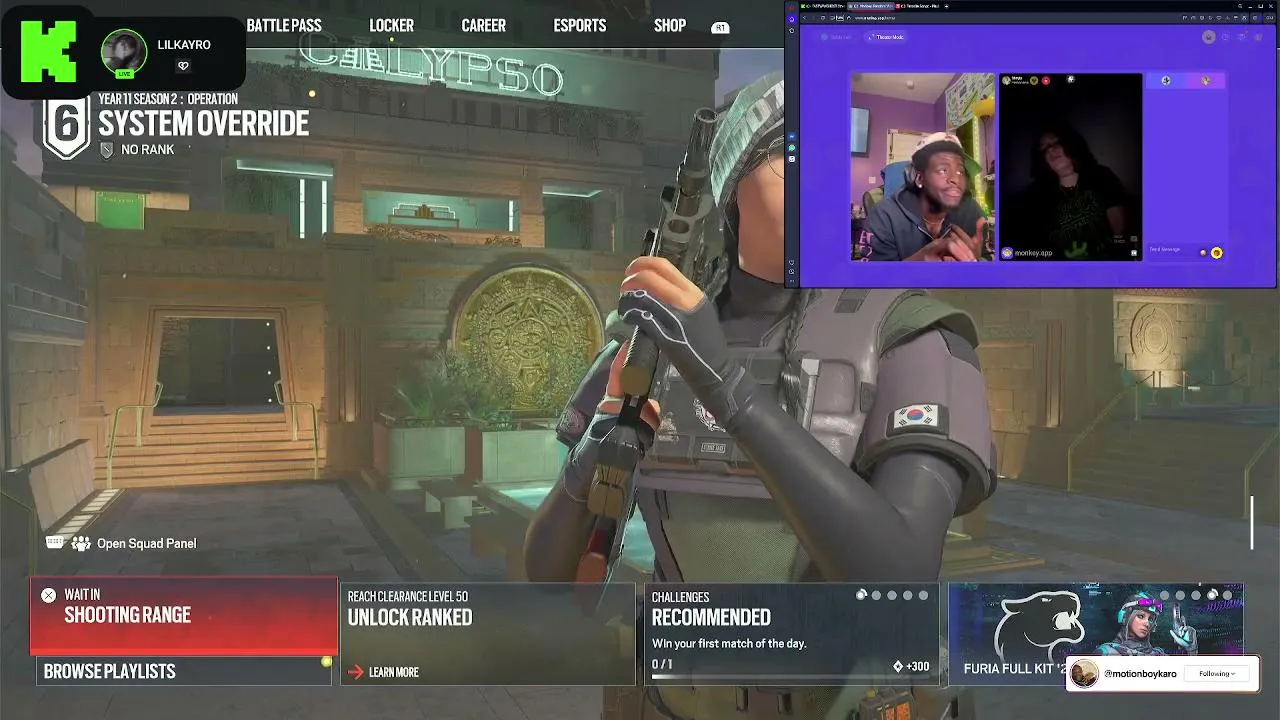Image resolution: width=1280 pixels, height=720 pixels.
Task: Cancel the Shooting Range wait with the X
Action: pyautogui.click(x=48, y=596)
